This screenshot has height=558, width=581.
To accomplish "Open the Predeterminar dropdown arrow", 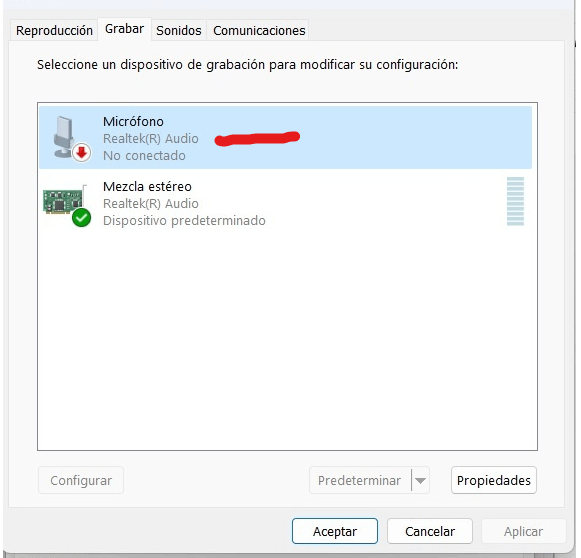I will tap(420, 481).
